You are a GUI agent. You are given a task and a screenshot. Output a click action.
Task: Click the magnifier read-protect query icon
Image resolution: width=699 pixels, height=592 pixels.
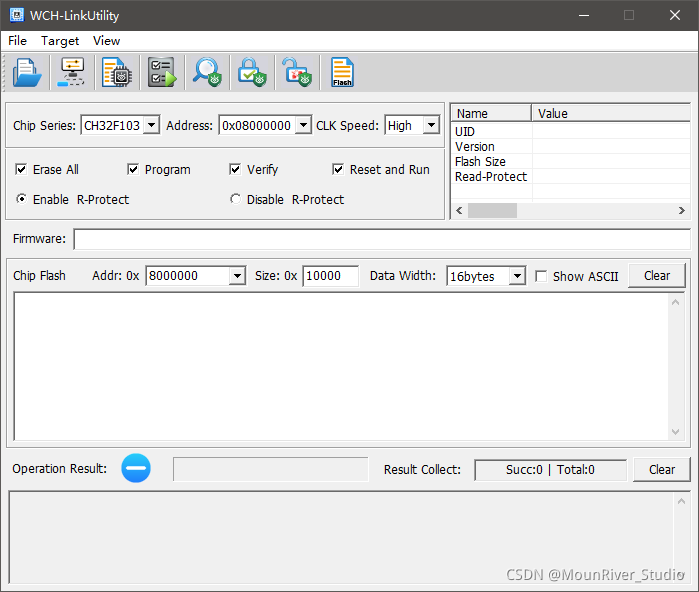coord(207,72)
